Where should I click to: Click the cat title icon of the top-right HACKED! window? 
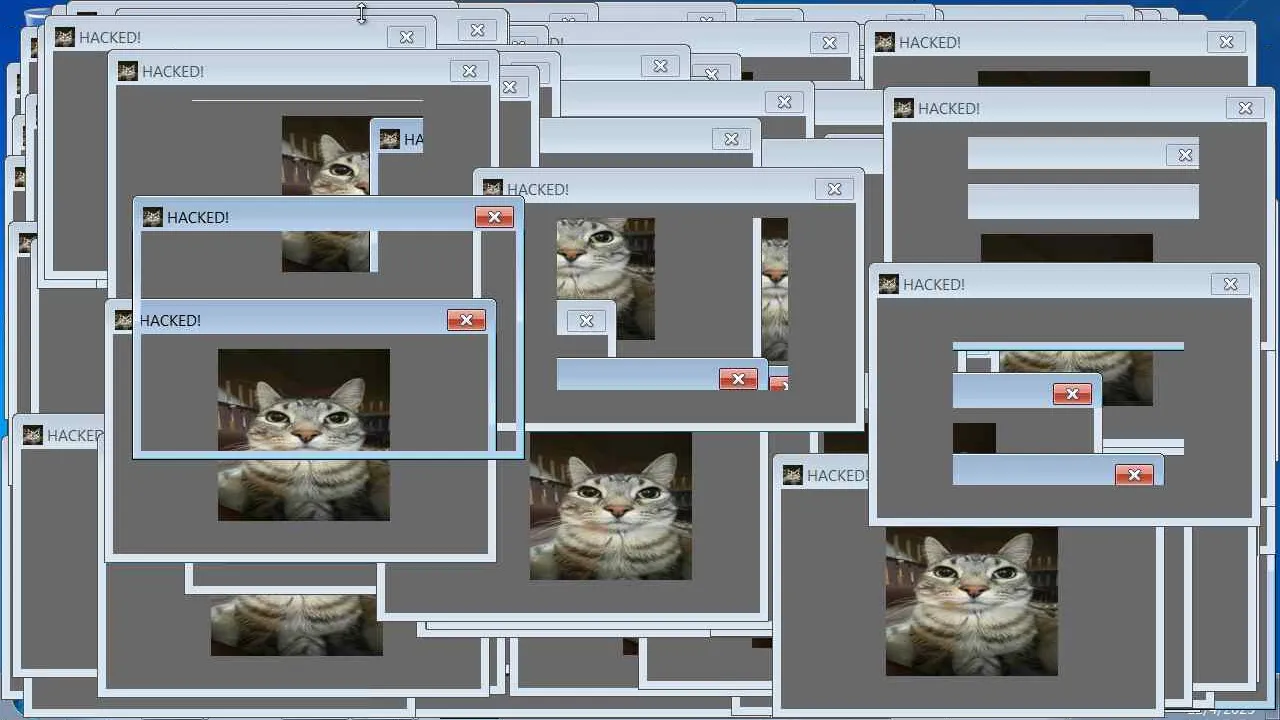click(x=884, y=42)
